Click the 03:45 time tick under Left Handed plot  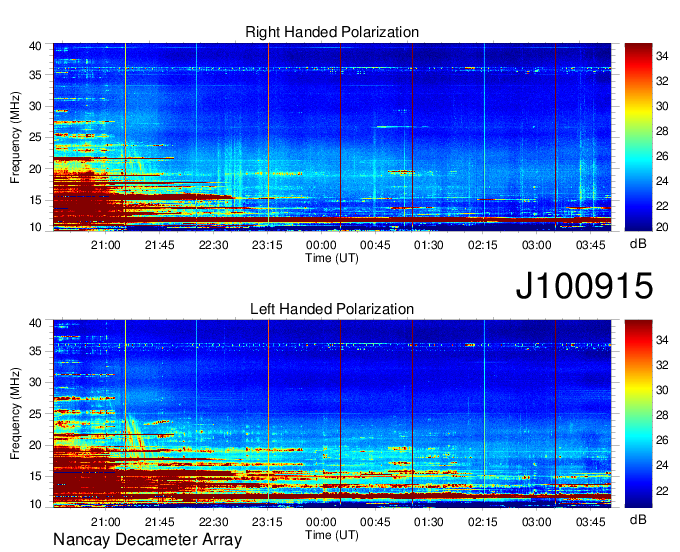point(591,522)
